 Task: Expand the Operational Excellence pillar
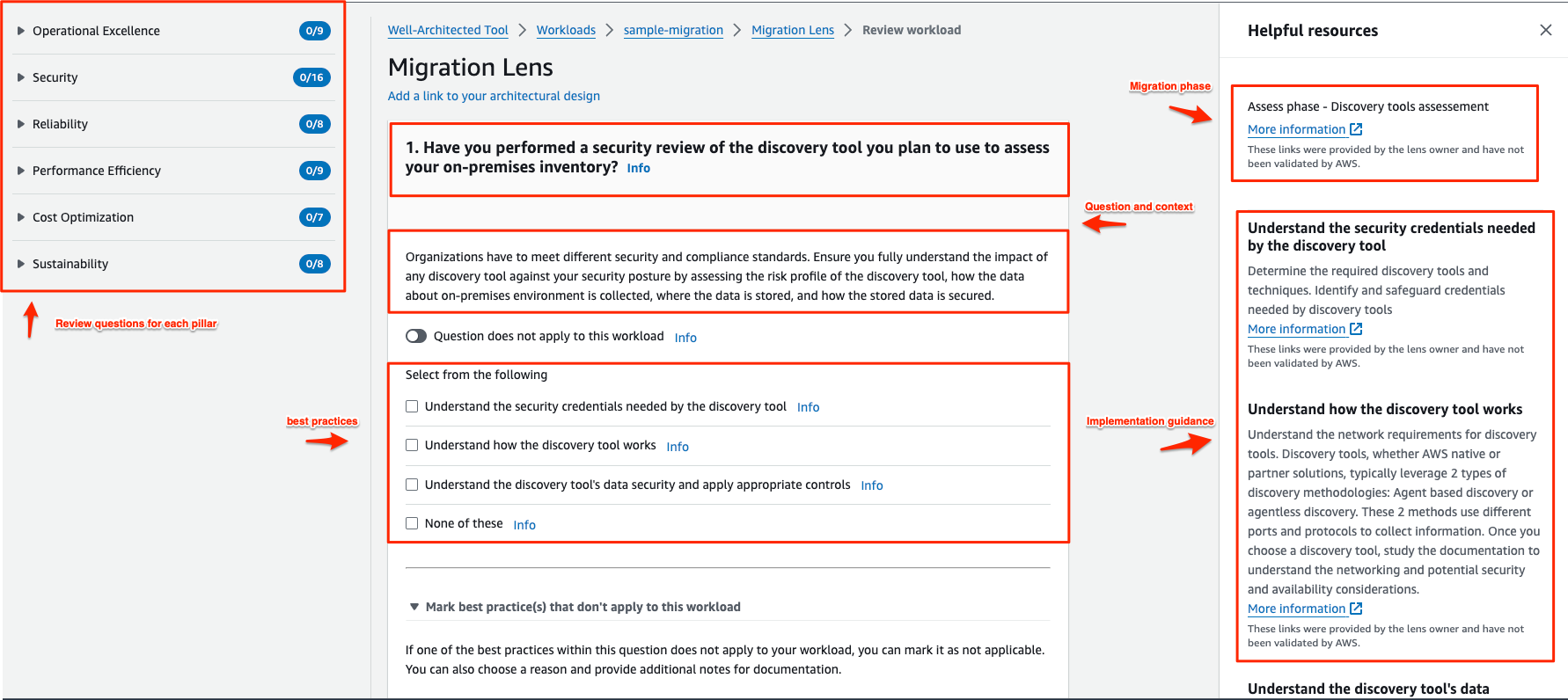pyautogui.click(x=21, y=31)
